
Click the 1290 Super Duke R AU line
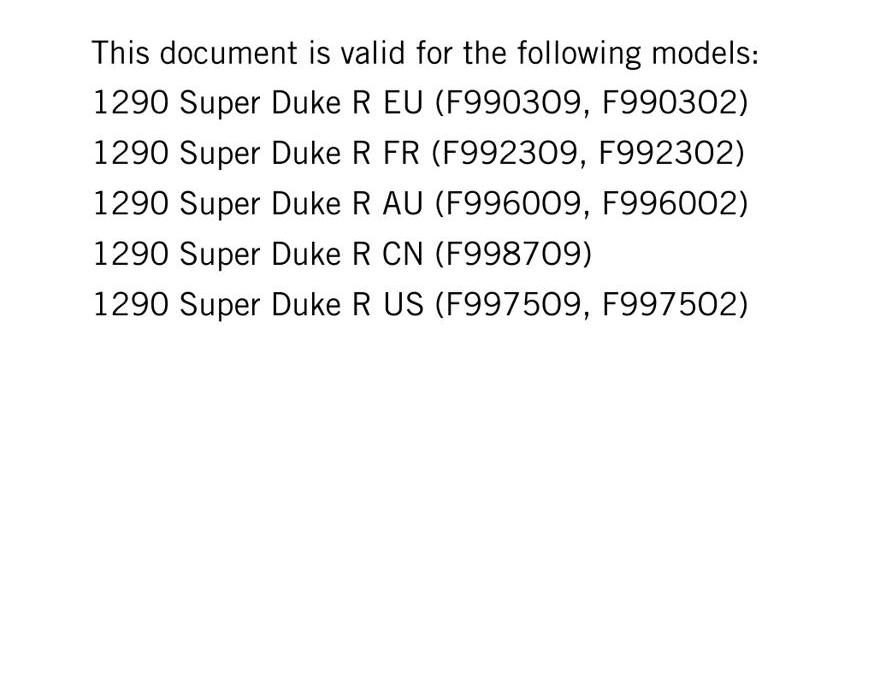(x=420, y=204)
